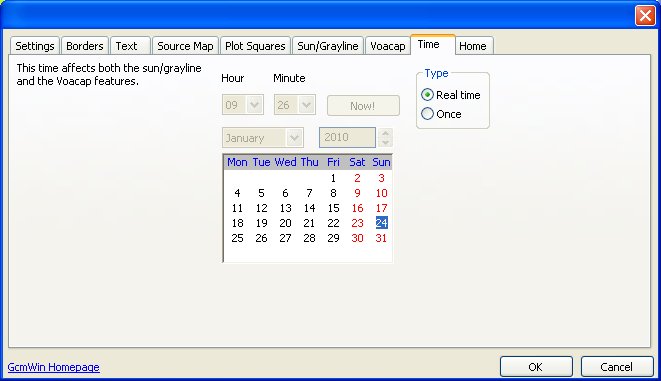Screen dimensions: 661x381
Task: Select day 29 in the calendar
Action: coord(333,238)
